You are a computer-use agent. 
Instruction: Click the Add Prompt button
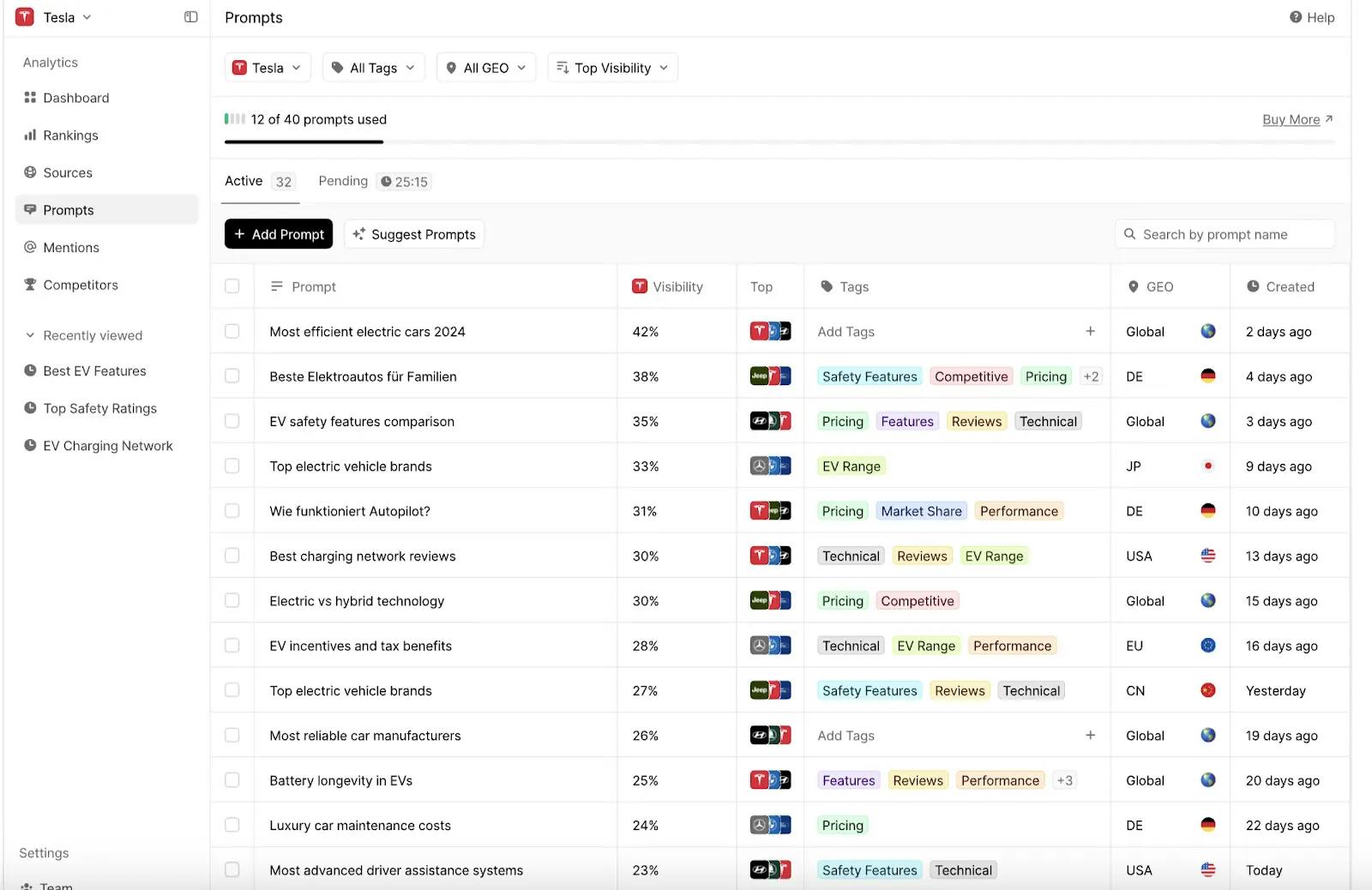click(x=278, y=233)
